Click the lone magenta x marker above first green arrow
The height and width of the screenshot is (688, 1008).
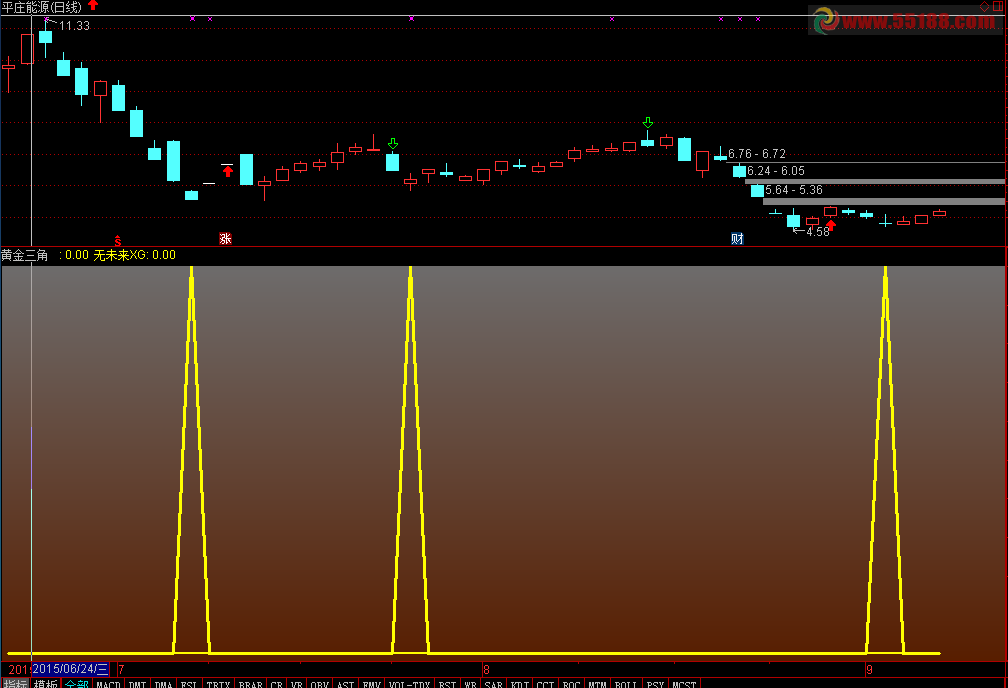pyautogui.click(x=411, y=19)
